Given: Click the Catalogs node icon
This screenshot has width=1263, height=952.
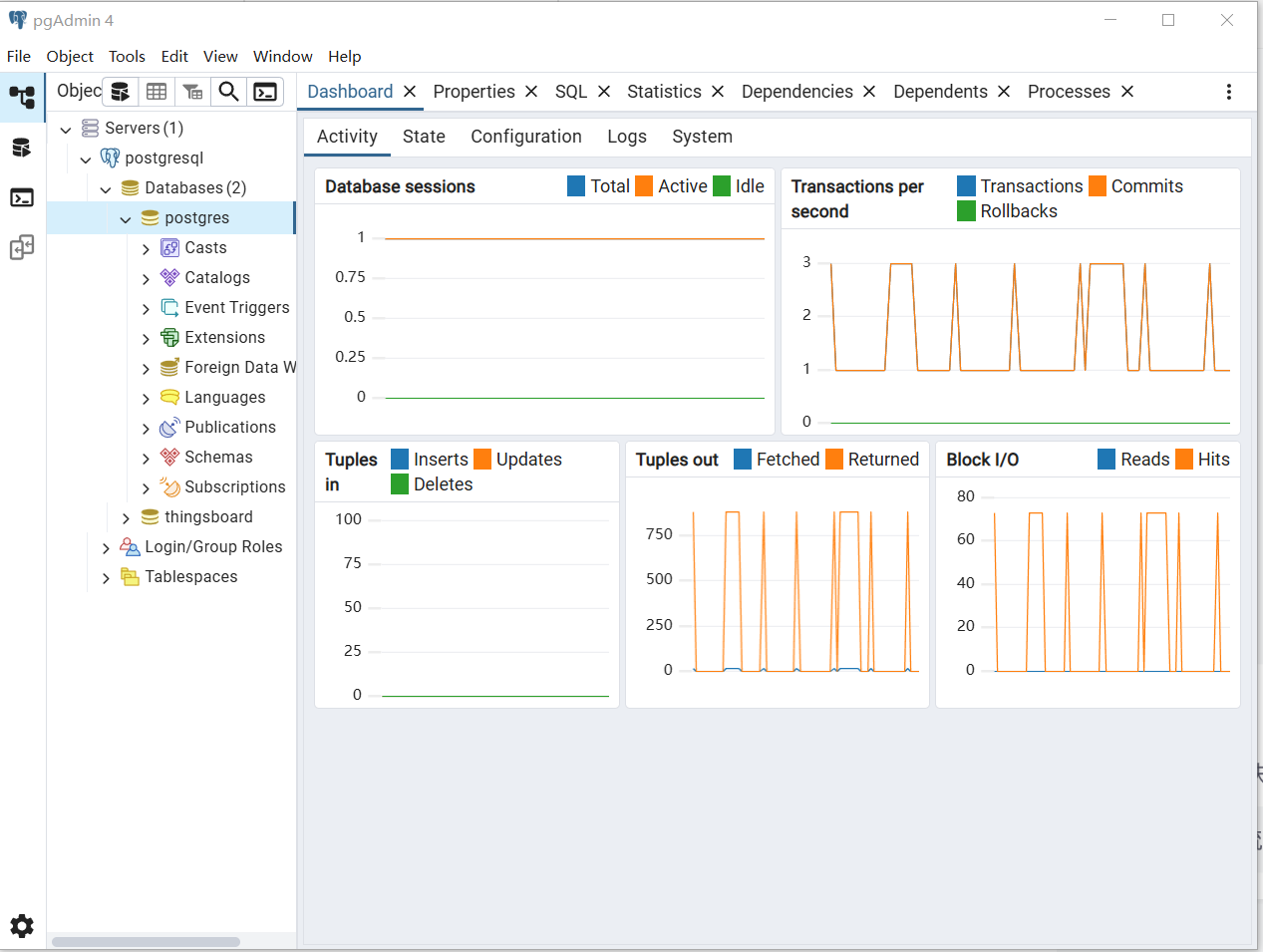Looking at the screenshot, I should click(170, 277).
